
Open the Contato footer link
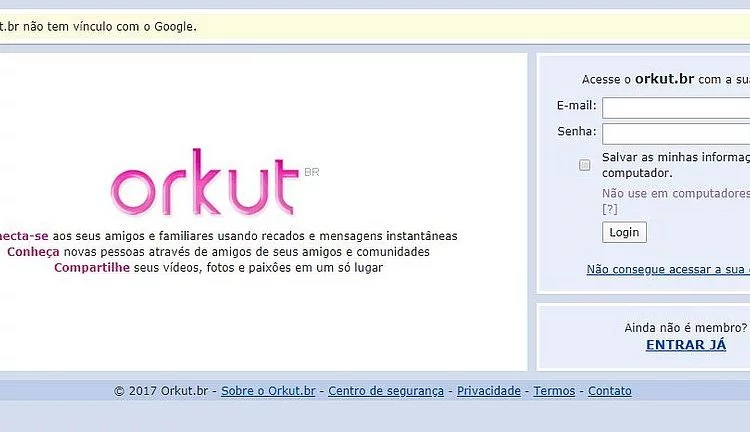click(610, 391)
